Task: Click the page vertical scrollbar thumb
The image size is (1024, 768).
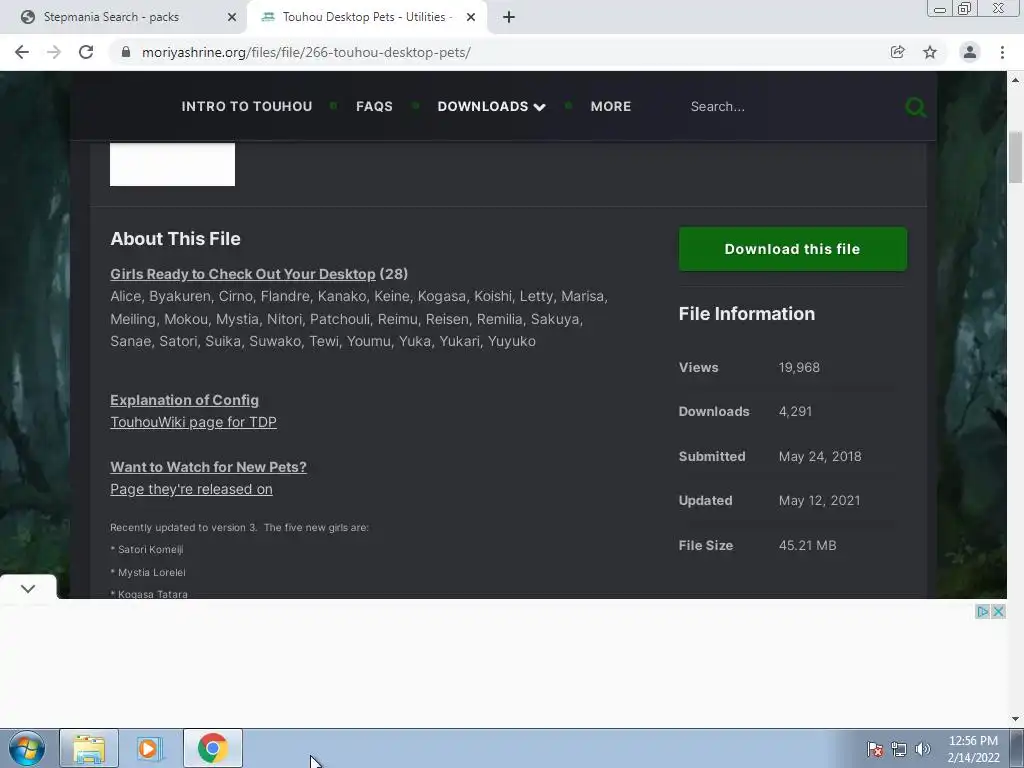Action: pyautogui.click(x=1015, y=158)
